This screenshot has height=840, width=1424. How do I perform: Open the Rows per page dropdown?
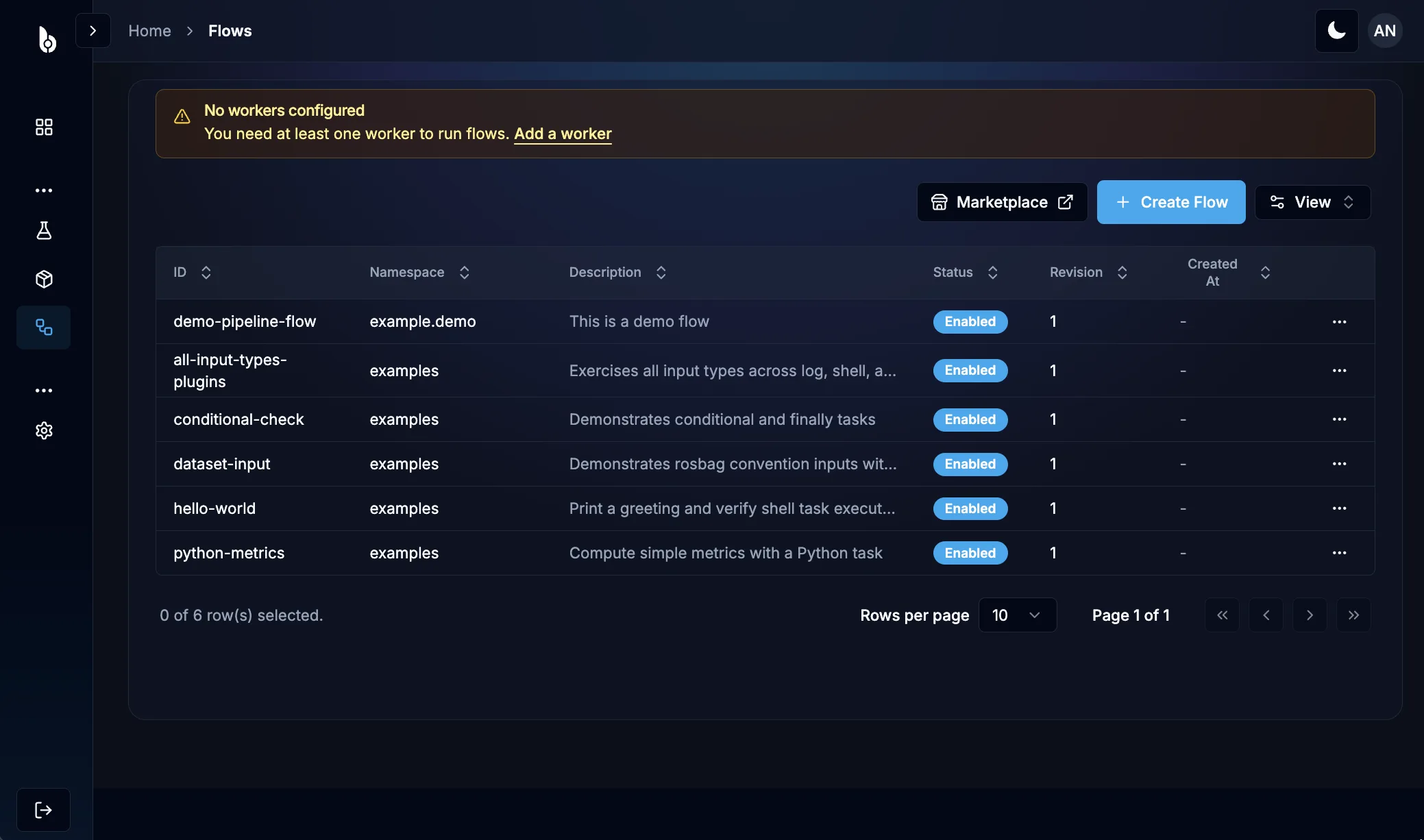click(x=1018, y=615)
